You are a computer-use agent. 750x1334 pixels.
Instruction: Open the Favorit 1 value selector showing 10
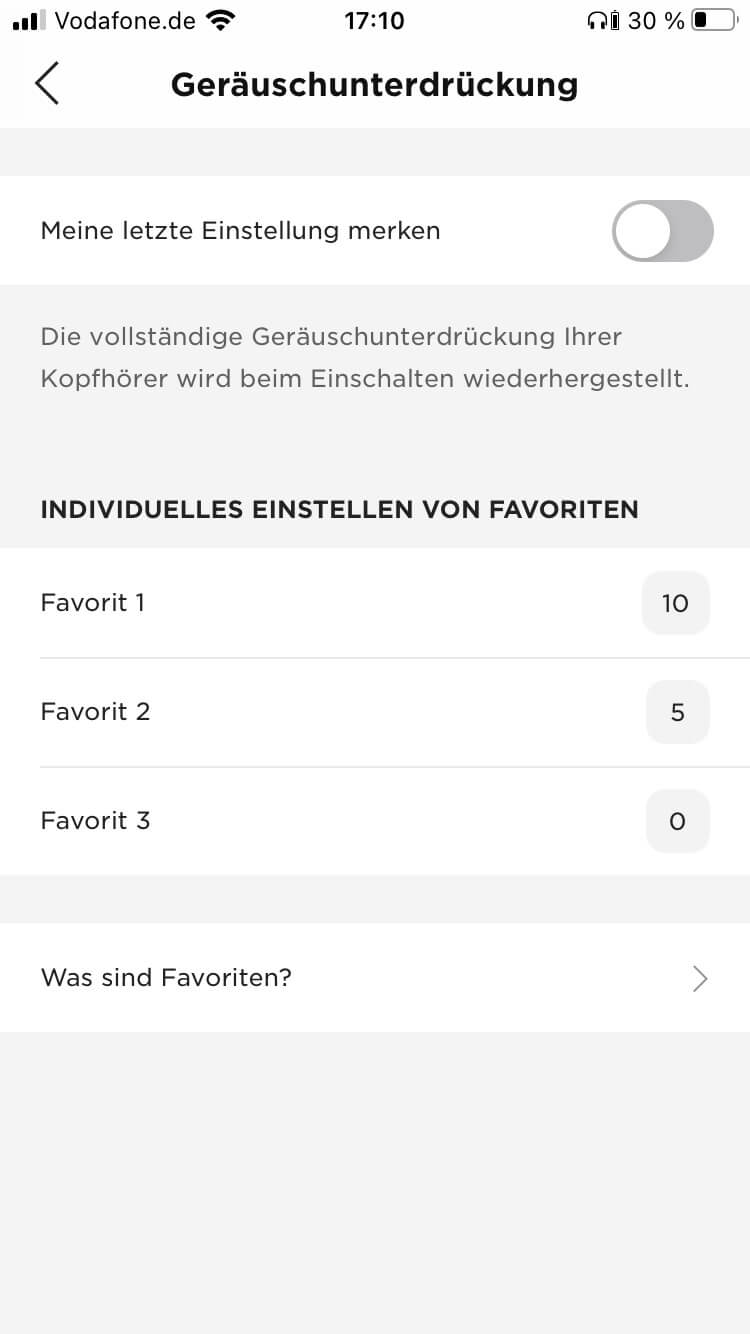click(x=676, y=603)
